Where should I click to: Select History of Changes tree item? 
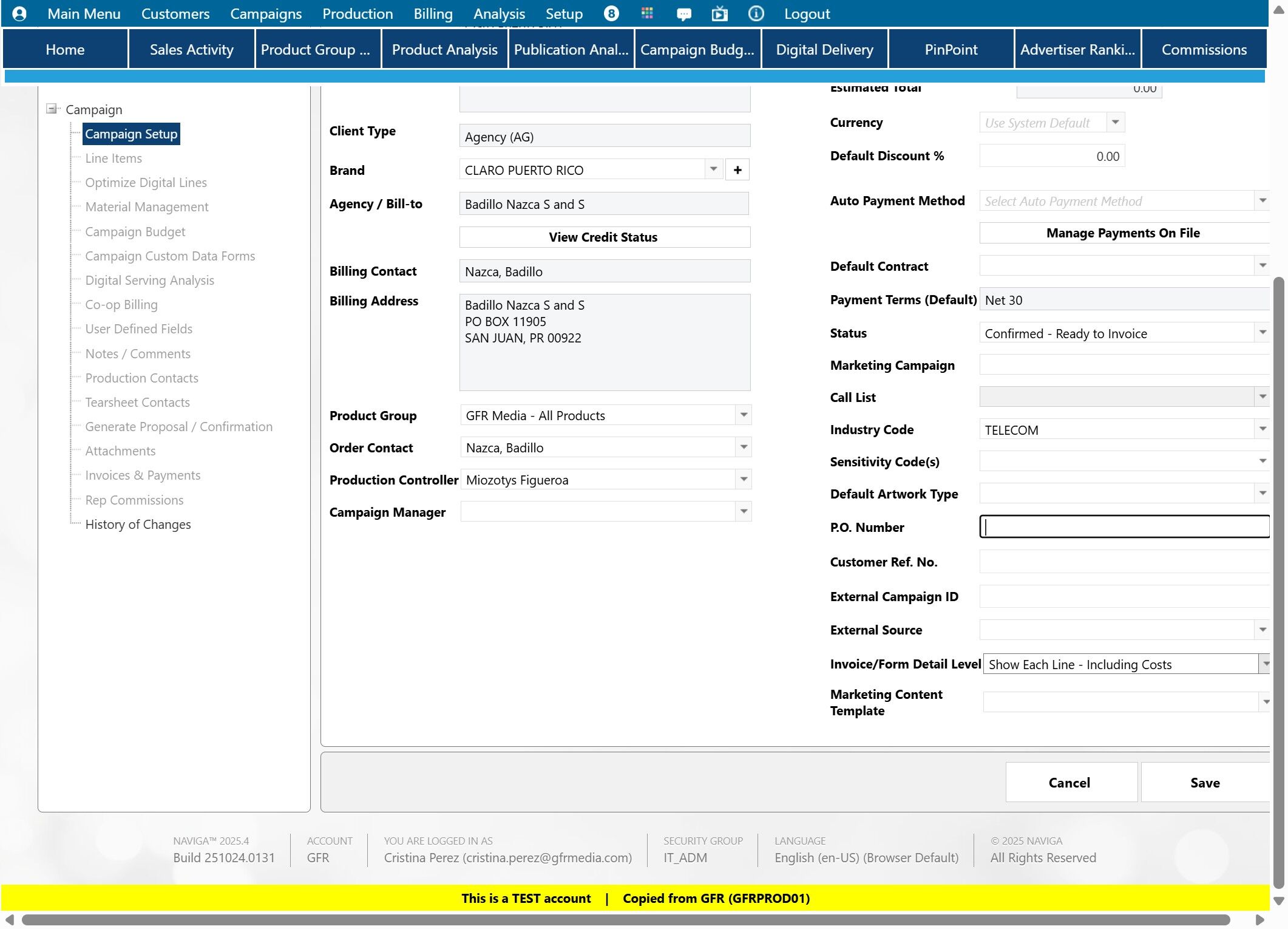138,525
